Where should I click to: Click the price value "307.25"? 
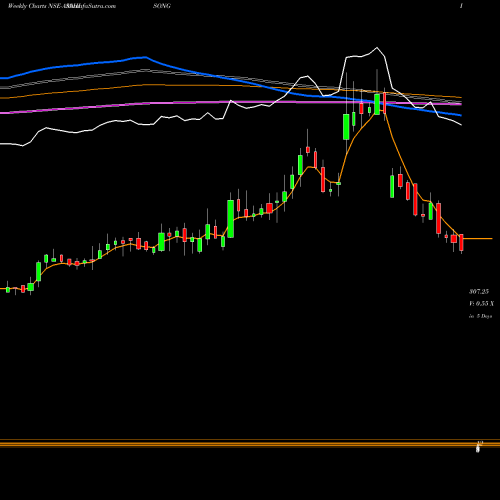tap(479, 292)
